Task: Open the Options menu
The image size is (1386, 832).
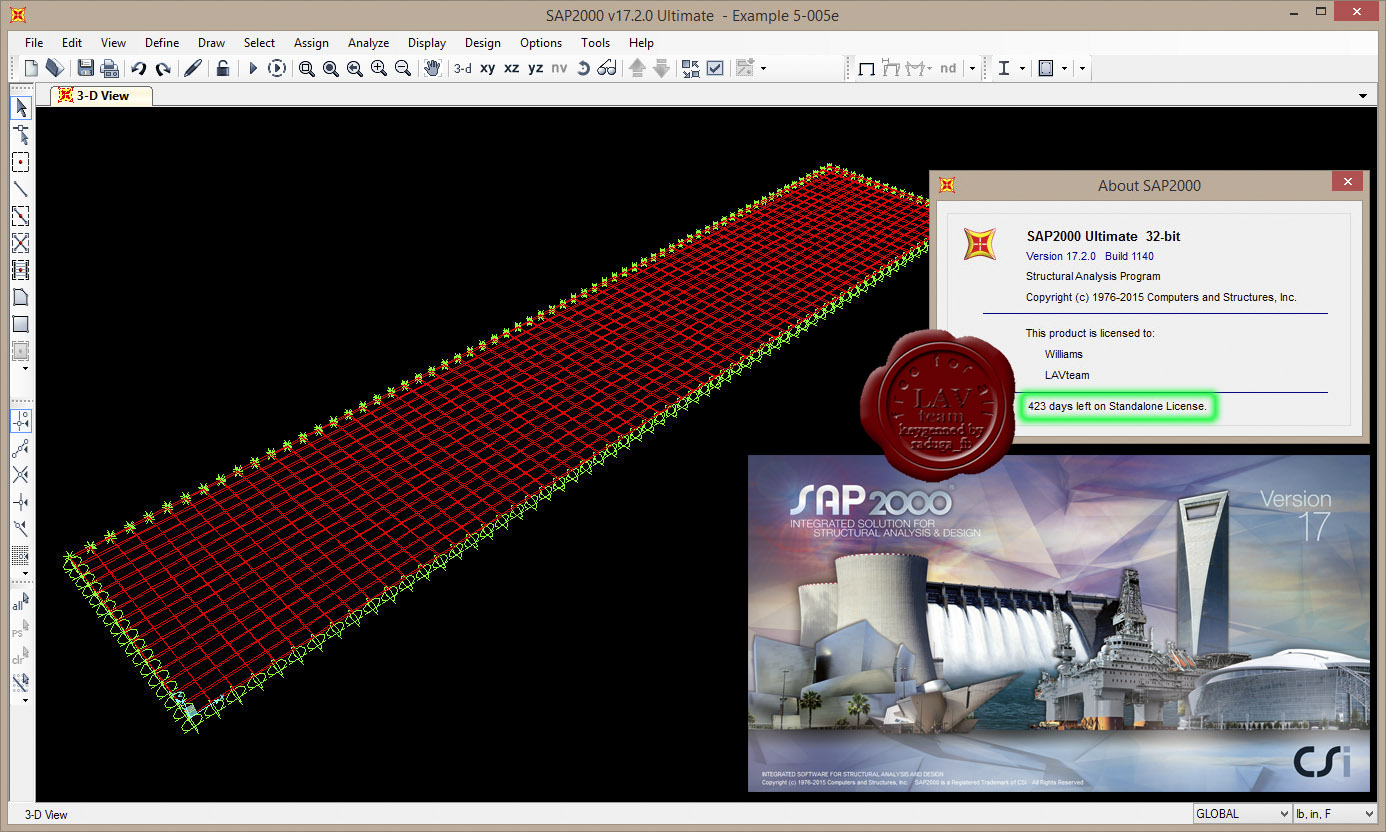Action: (541, 43)
